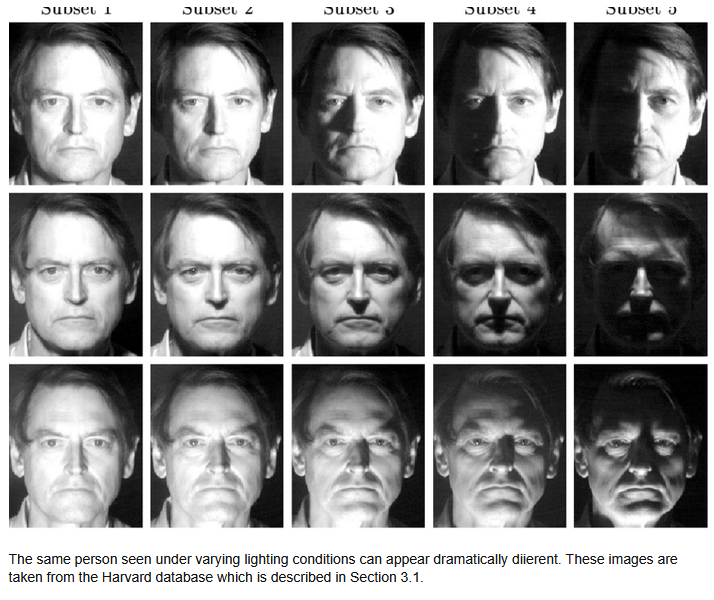Click the Subset 1 column heading

coord(75,9)
